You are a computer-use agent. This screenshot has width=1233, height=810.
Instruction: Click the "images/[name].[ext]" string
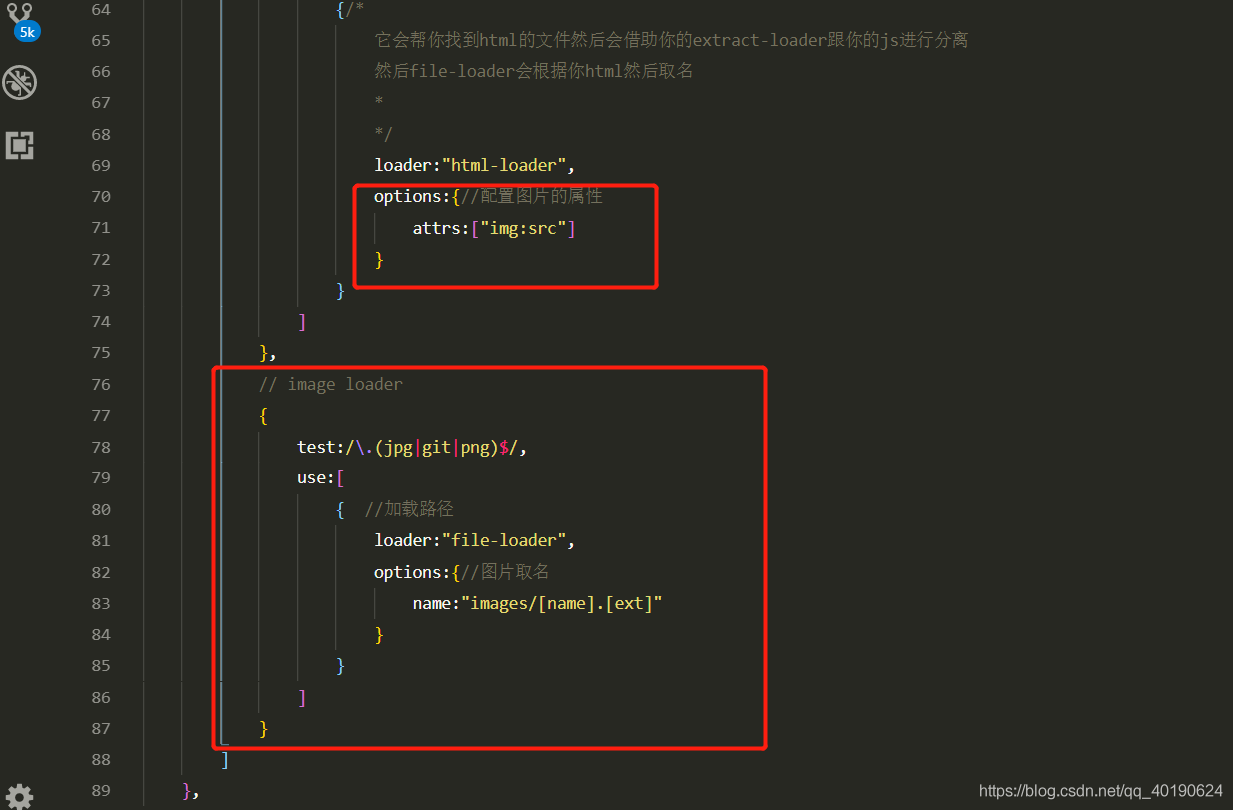tap(562, 603)
